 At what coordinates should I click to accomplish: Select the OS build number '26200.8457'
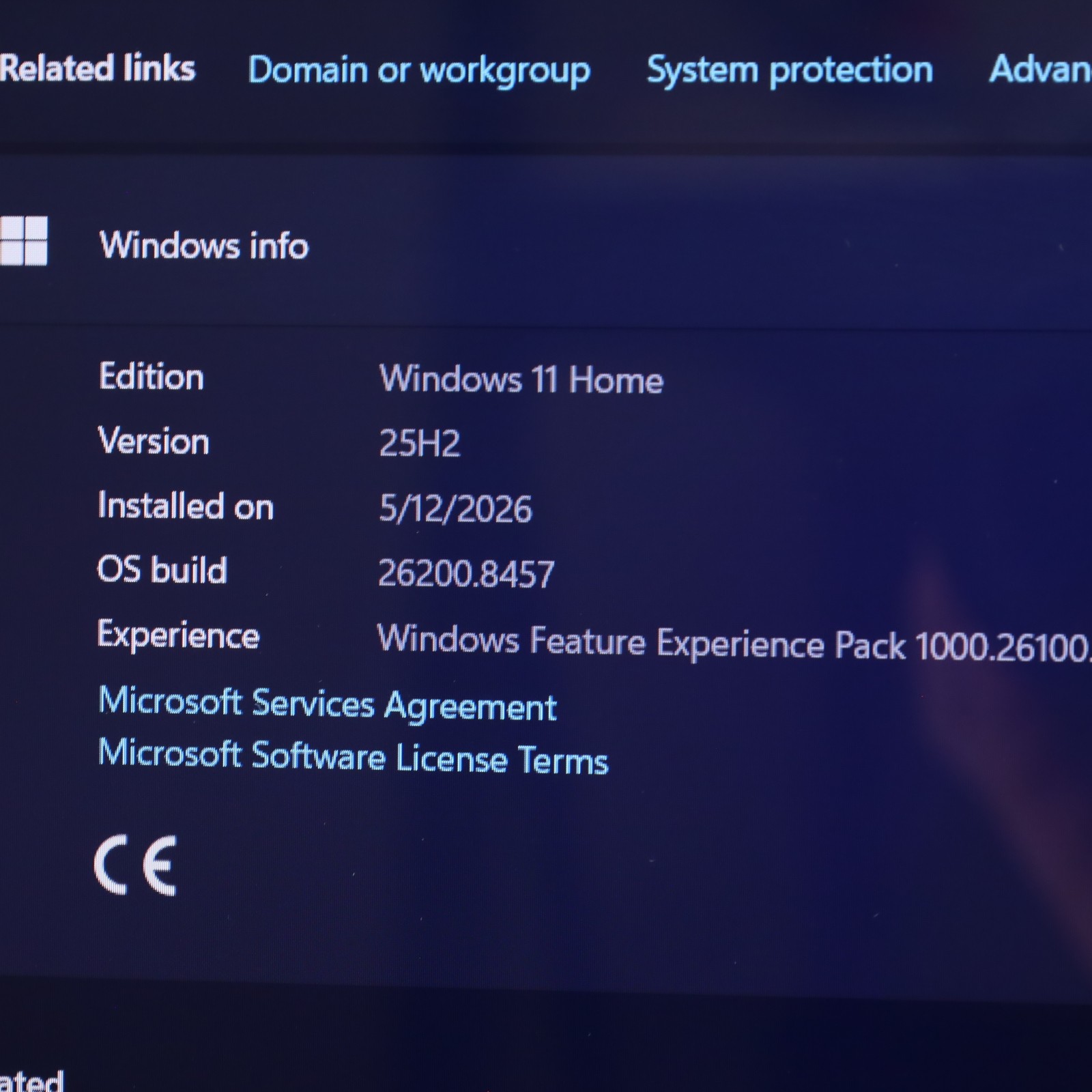pos(466,573)
